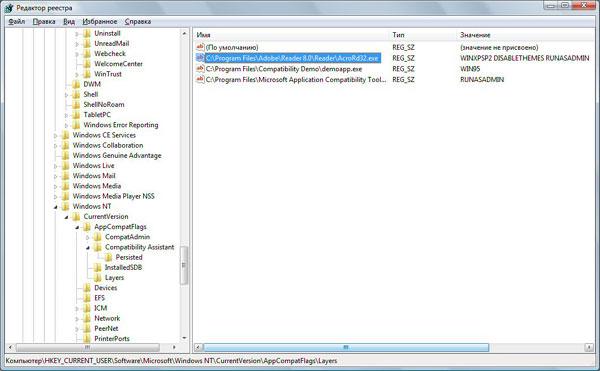Click the string icon of the (По умолчанию) value

point(200,47)
